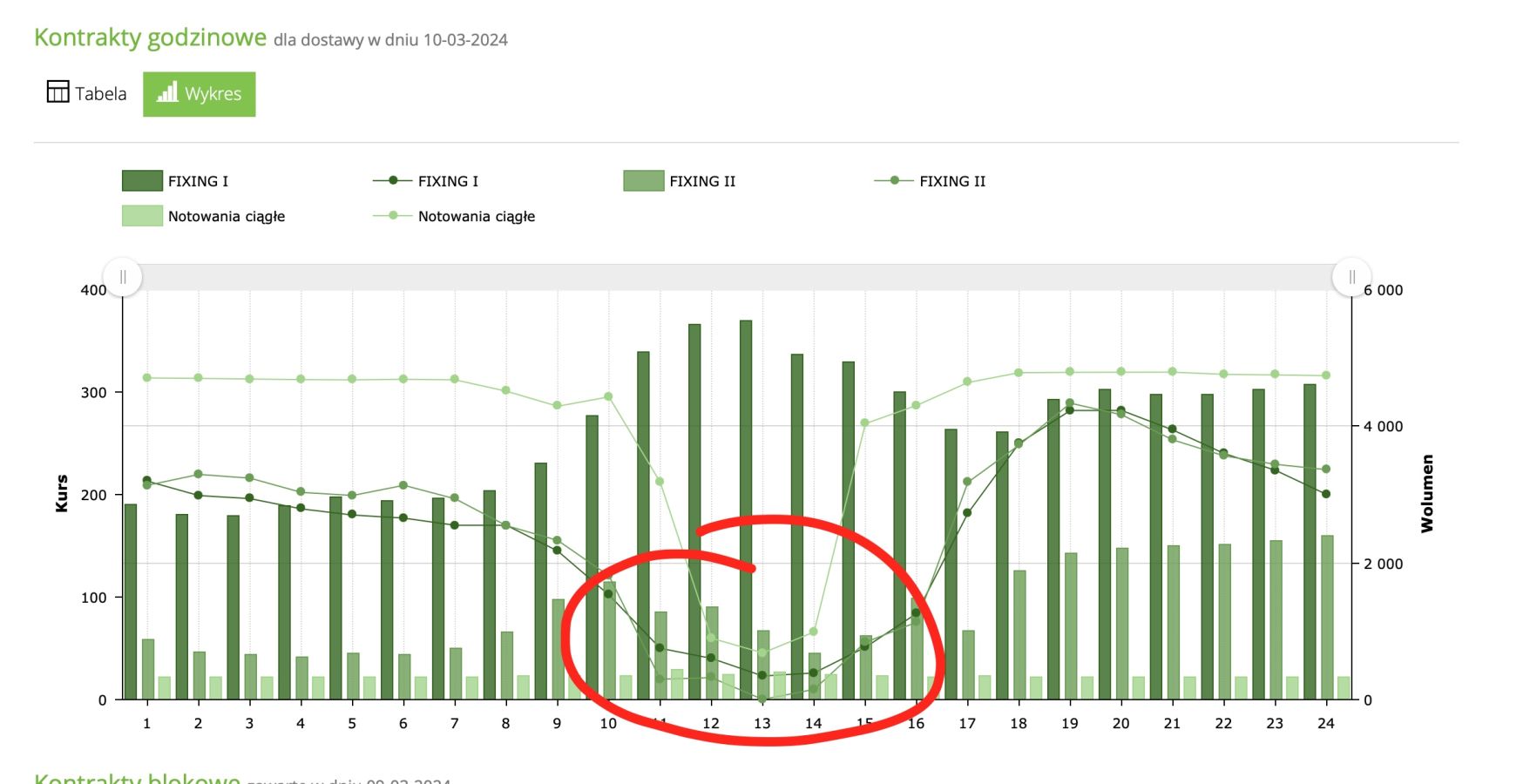Click Notowania ciągłe bar legend label

tap(227, 216)
